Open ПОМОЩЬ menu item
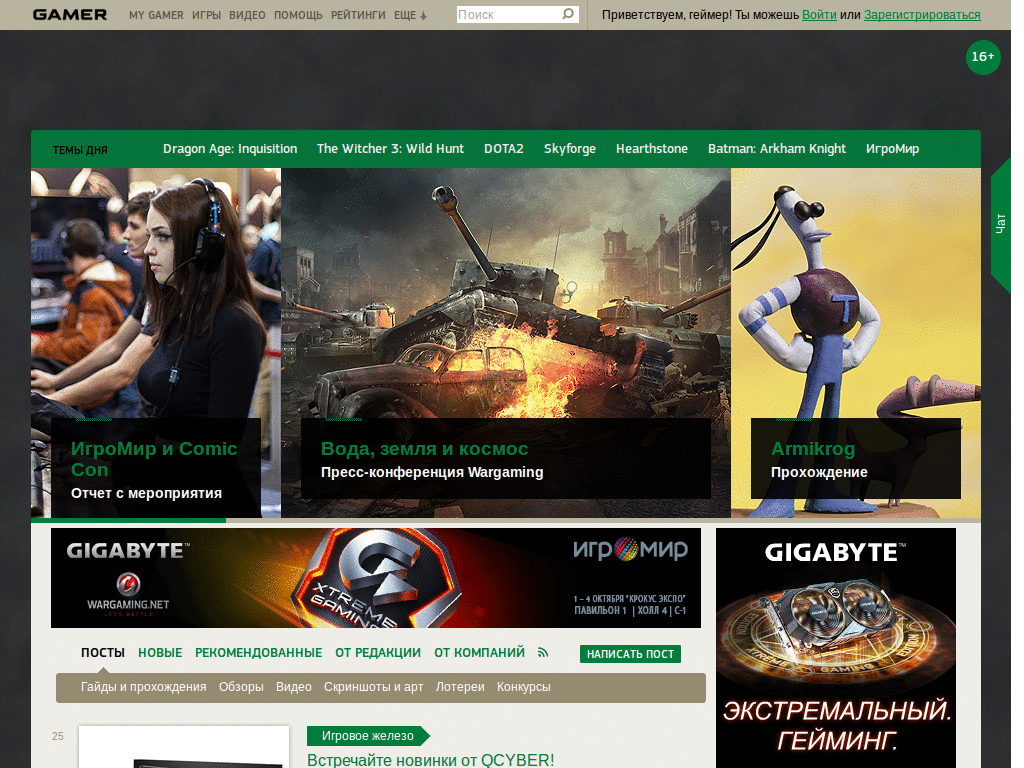This screenshot has height=768, width=1024. point(298,15)
